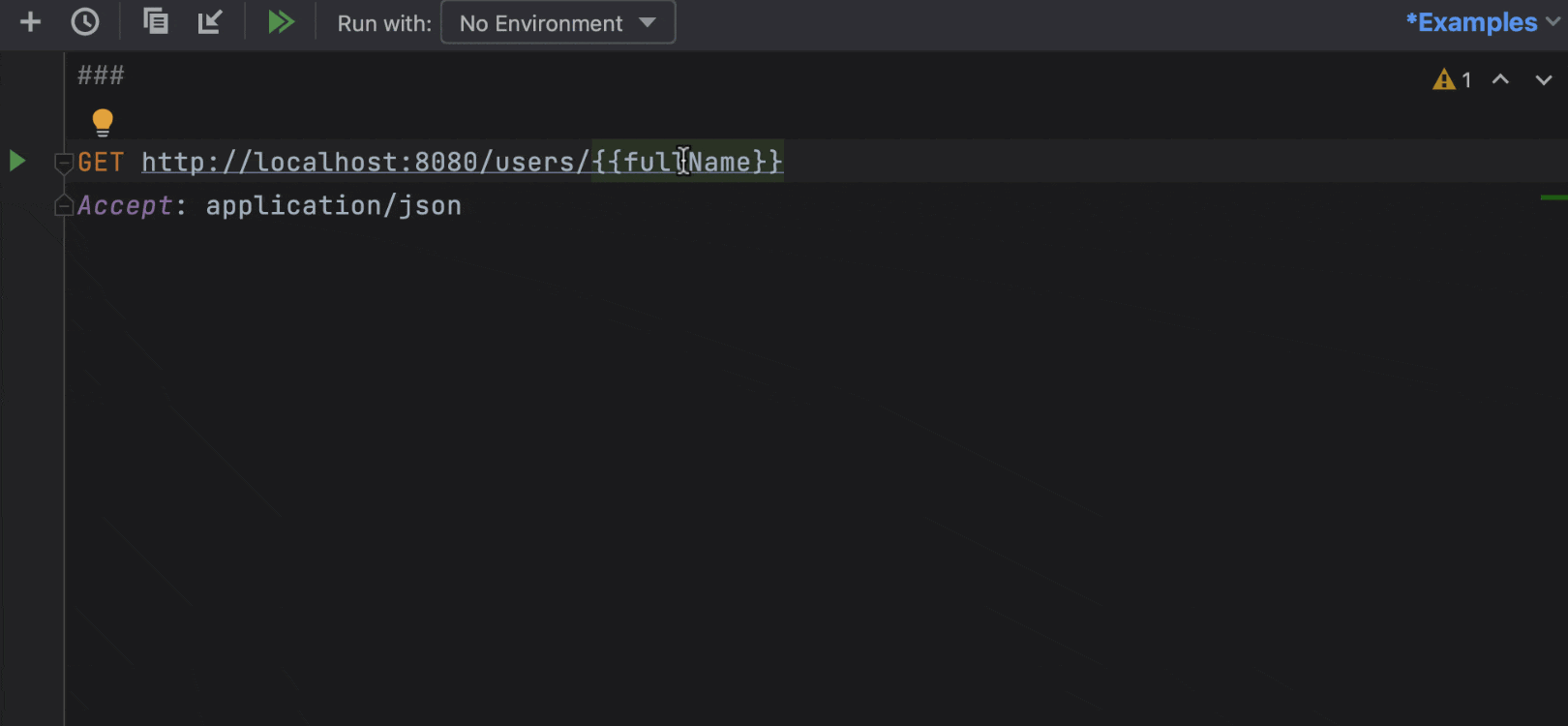Screen dimensions: 1568x726
Task: Open the request history clock icon
Action: [x=85, y=22]
